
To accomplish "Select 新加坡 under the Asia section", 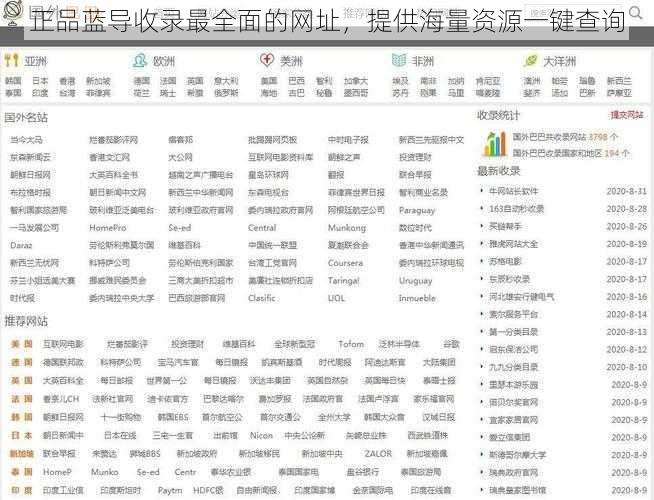I will 98,81.
